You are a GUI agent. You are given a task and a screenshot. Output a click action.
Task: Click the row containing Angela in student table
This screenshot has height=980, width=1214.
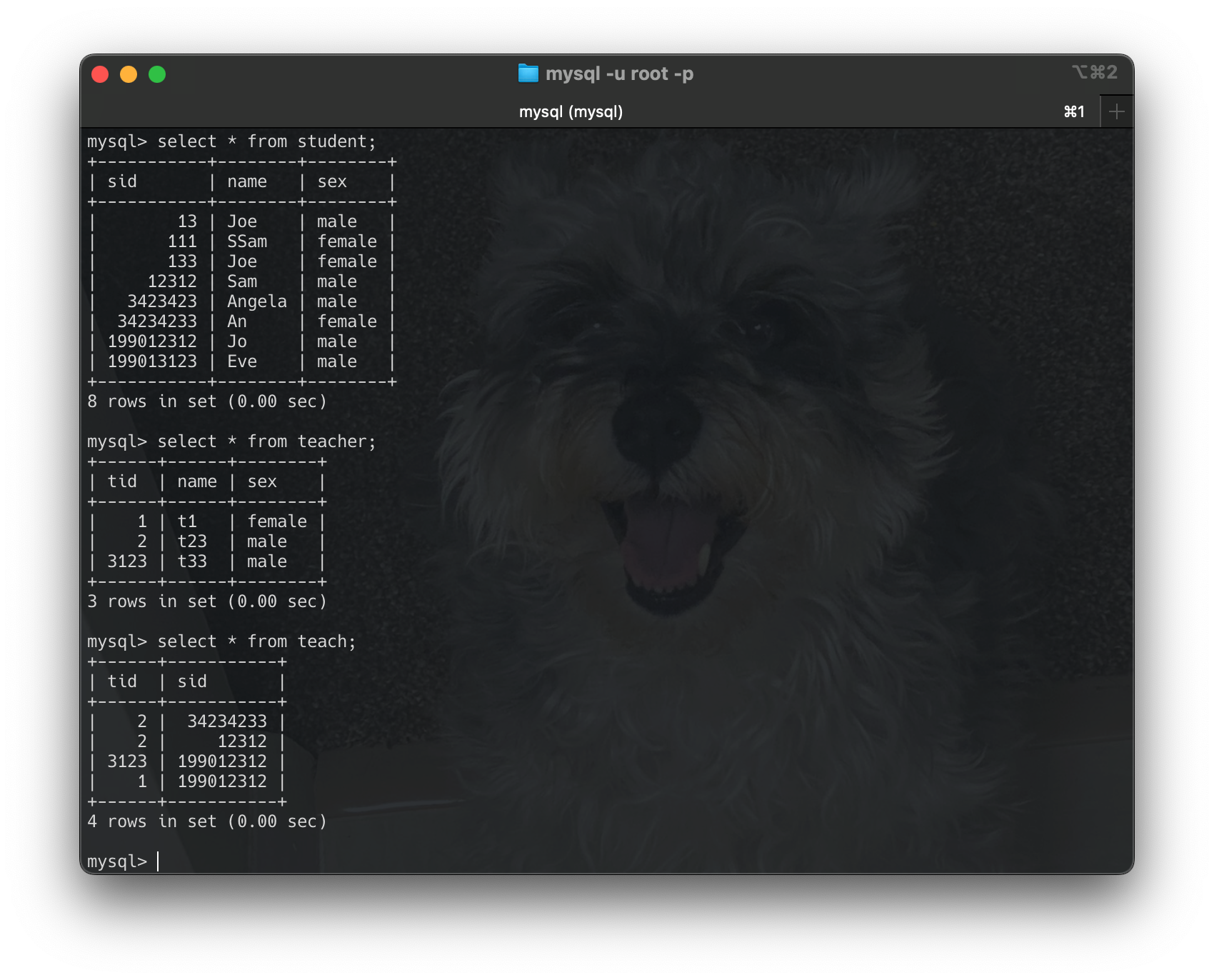[x=243, y=301]
